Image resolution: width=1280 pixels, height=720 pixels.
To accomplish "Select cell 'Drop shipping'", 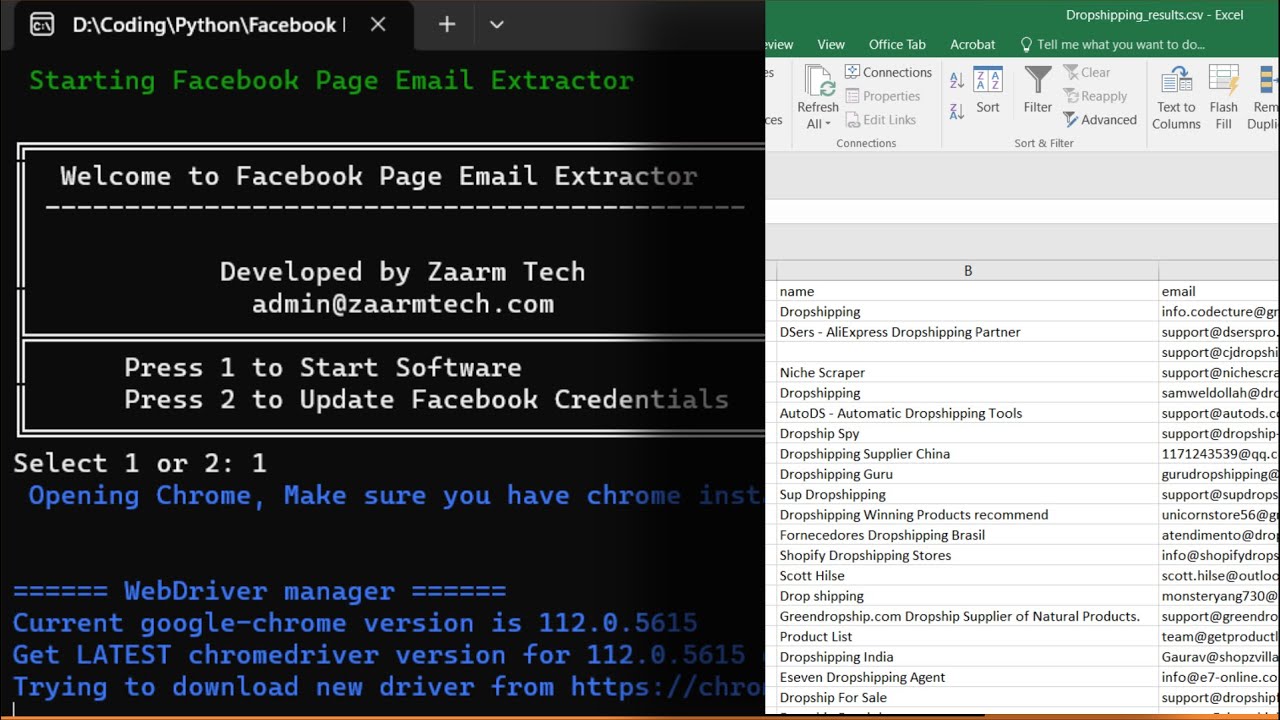I will [x=967, y=596].
